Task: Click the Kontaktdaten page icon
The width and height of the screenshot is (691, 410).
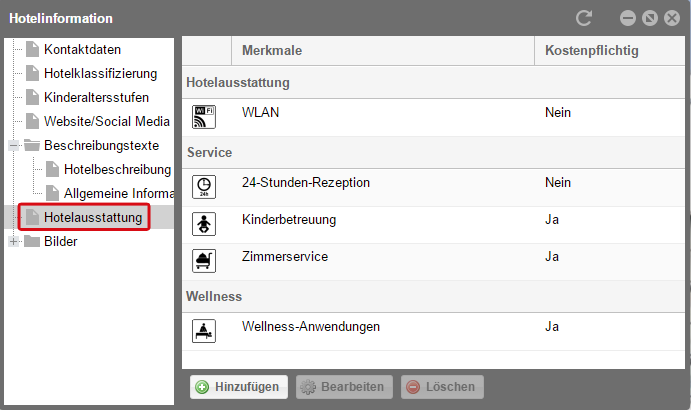Action: pyautogui.click(x=32, y=49)
